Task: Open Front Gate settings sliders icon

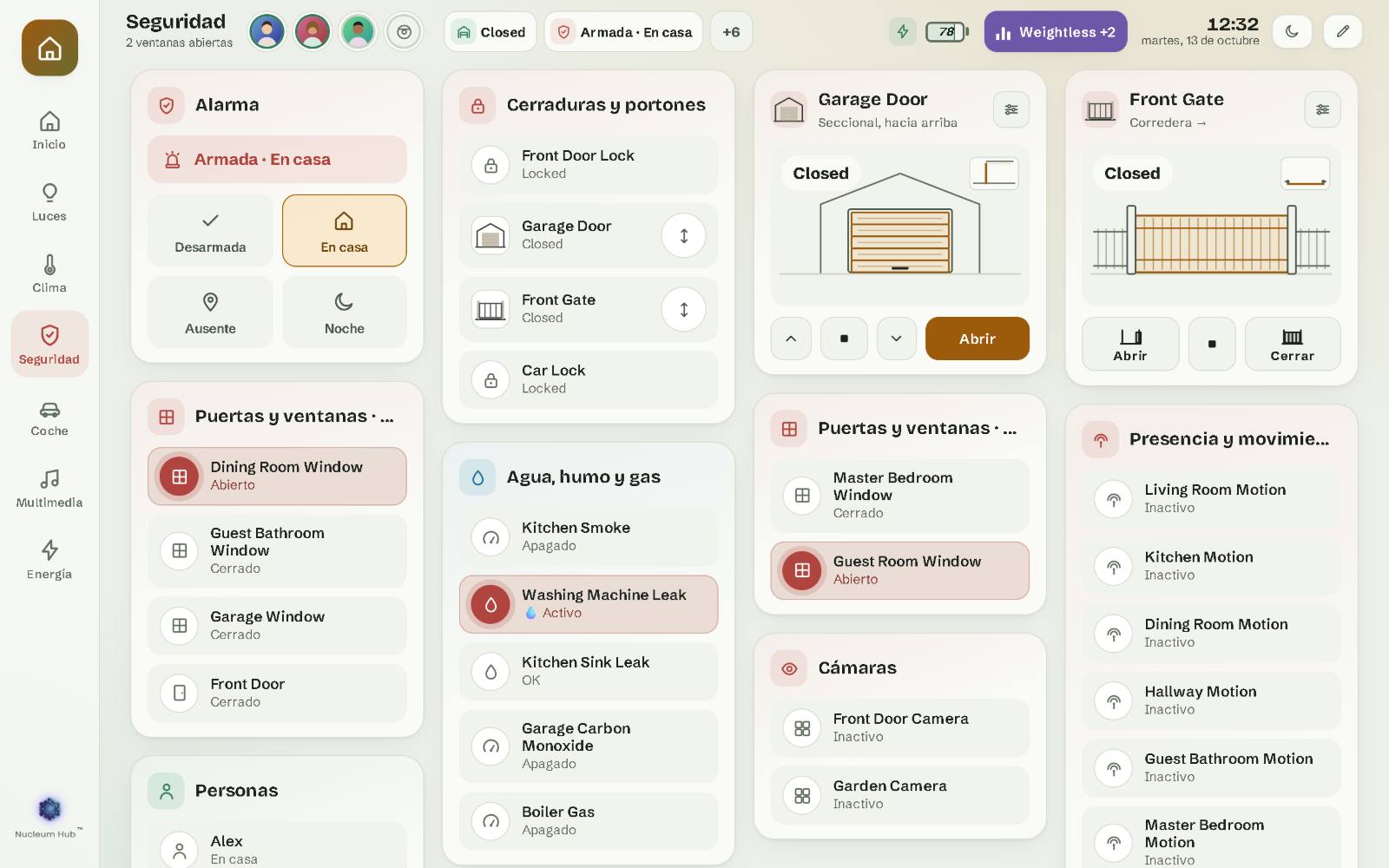Action: click(x=1322, y=109)
